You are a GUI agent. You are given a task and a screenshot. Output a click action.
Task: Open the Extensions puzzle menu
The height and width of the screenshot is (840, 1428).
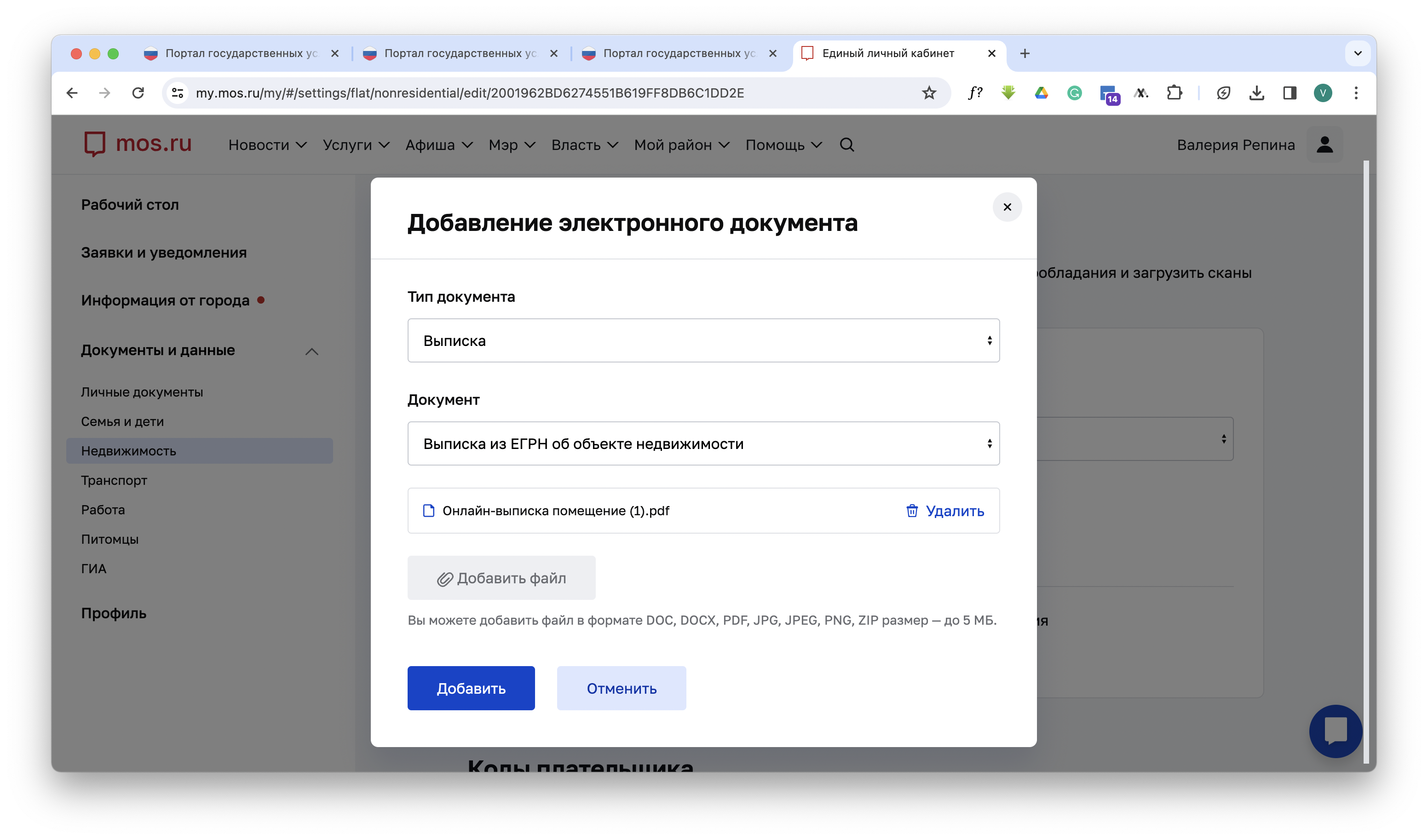coord(1174,93)
